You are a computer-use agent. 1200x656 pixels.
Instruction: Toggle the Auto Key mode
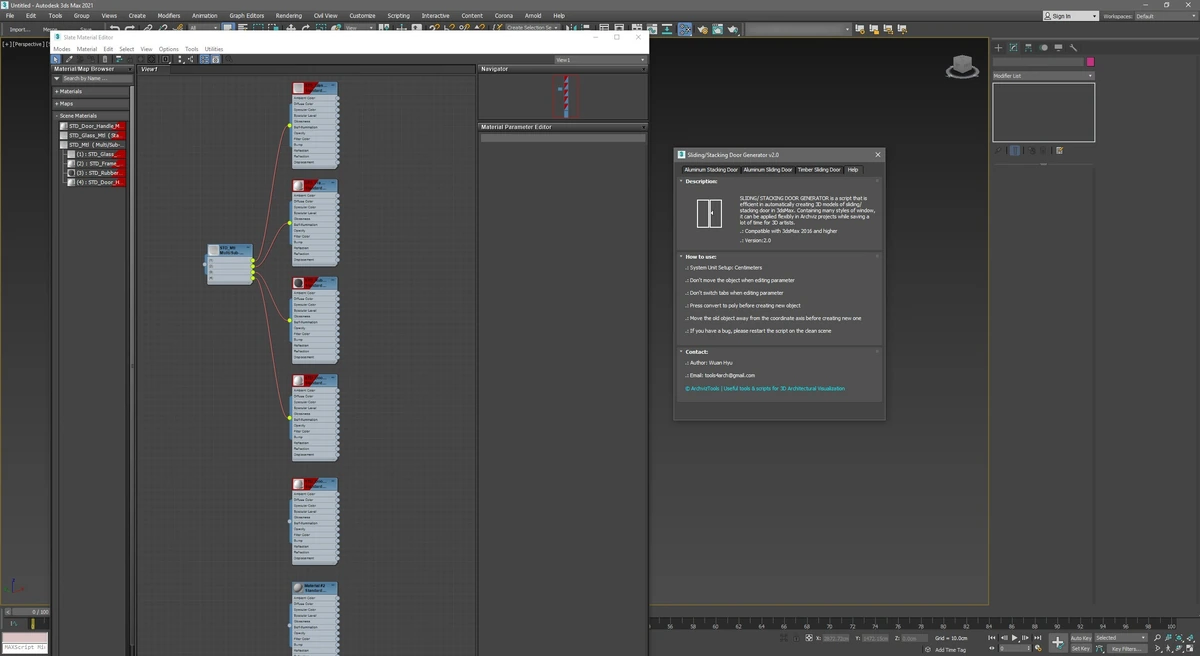tap(1081, 637)
